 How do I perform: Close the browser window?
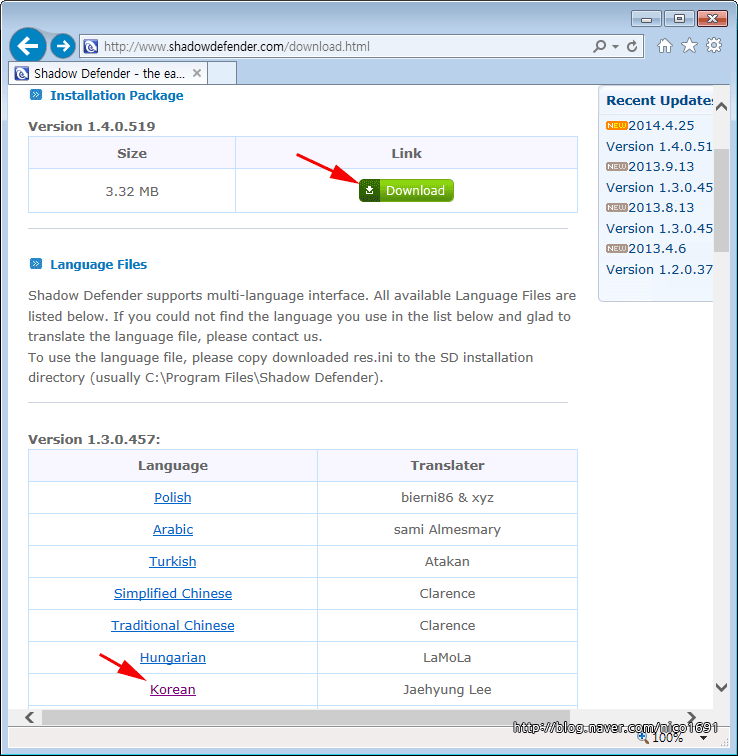[712, 19]
